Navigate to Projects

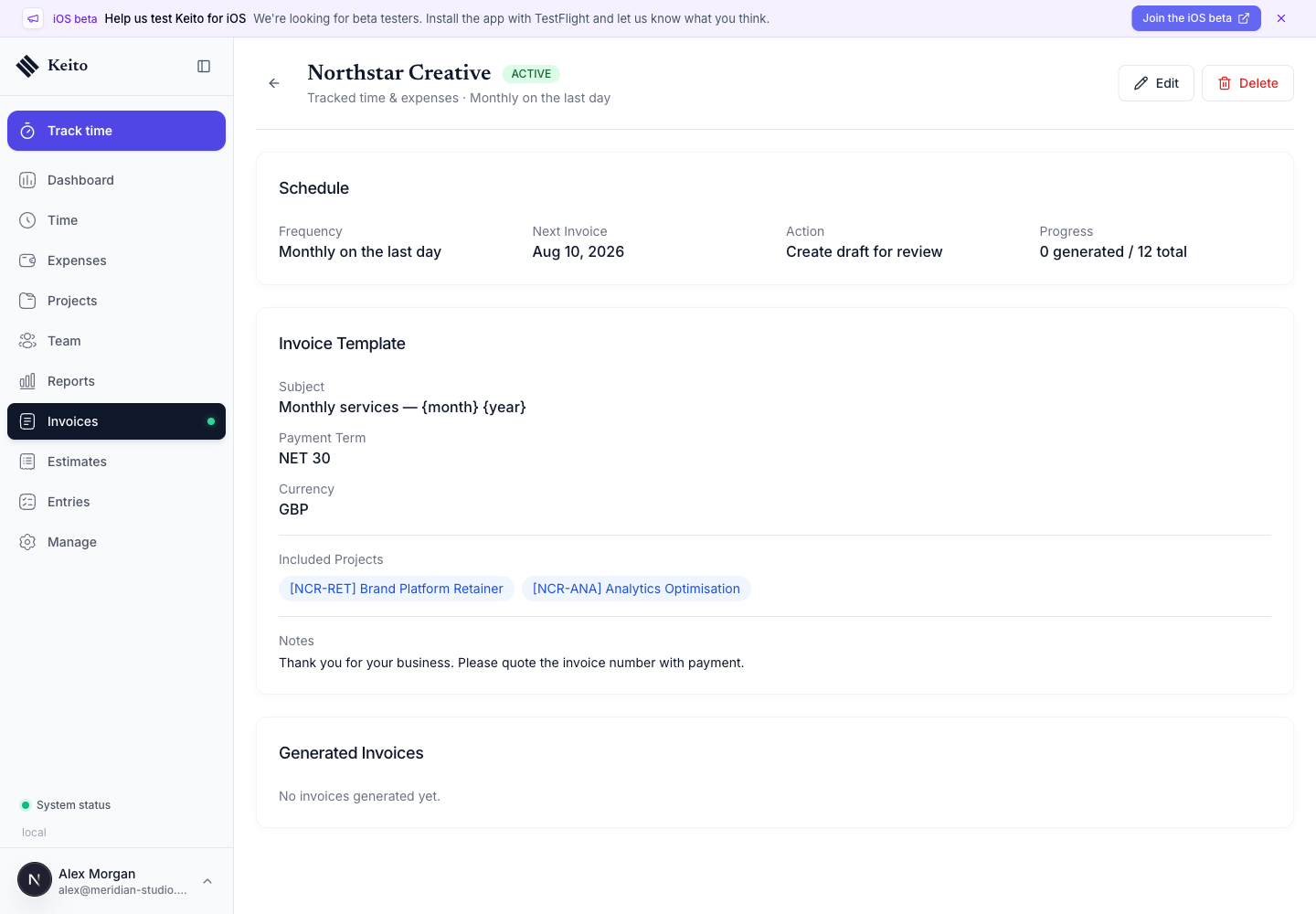coord(116,301)
